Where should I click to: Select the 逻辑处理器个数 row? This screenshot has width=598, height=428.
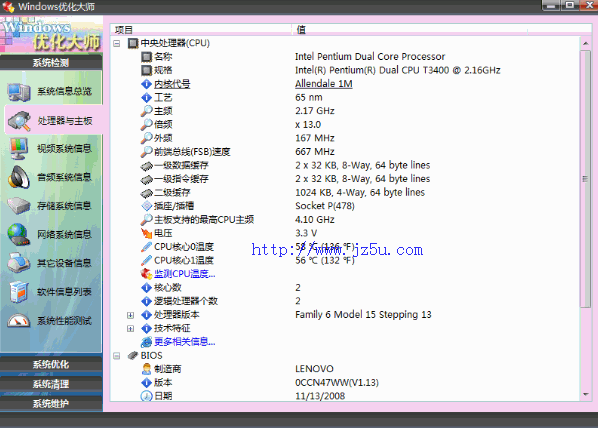pos(345,301)
